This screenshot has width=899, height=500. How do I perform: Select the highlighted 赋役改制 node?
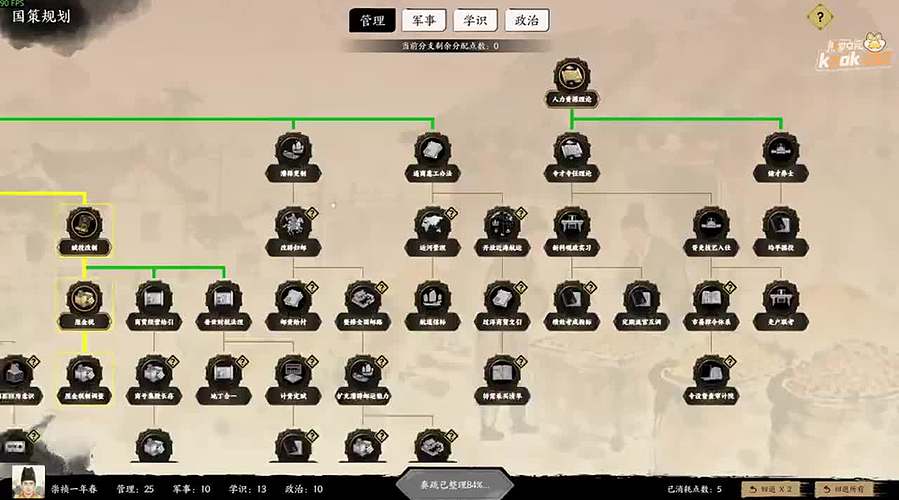pyautogui.click(x=85, y=231)
